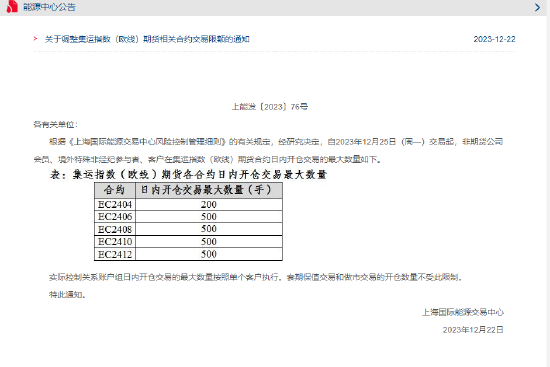Select the EC2412 contract cell
Screen dimensions: 550x367
coord(115,254)
